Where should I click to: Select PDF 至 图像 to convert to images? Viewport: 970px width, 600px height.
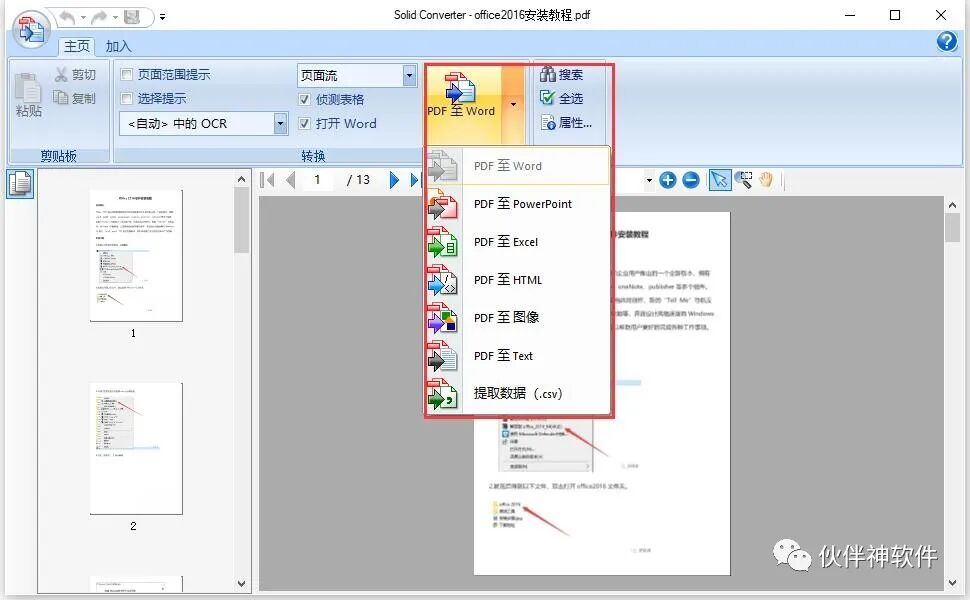[506, 318]
